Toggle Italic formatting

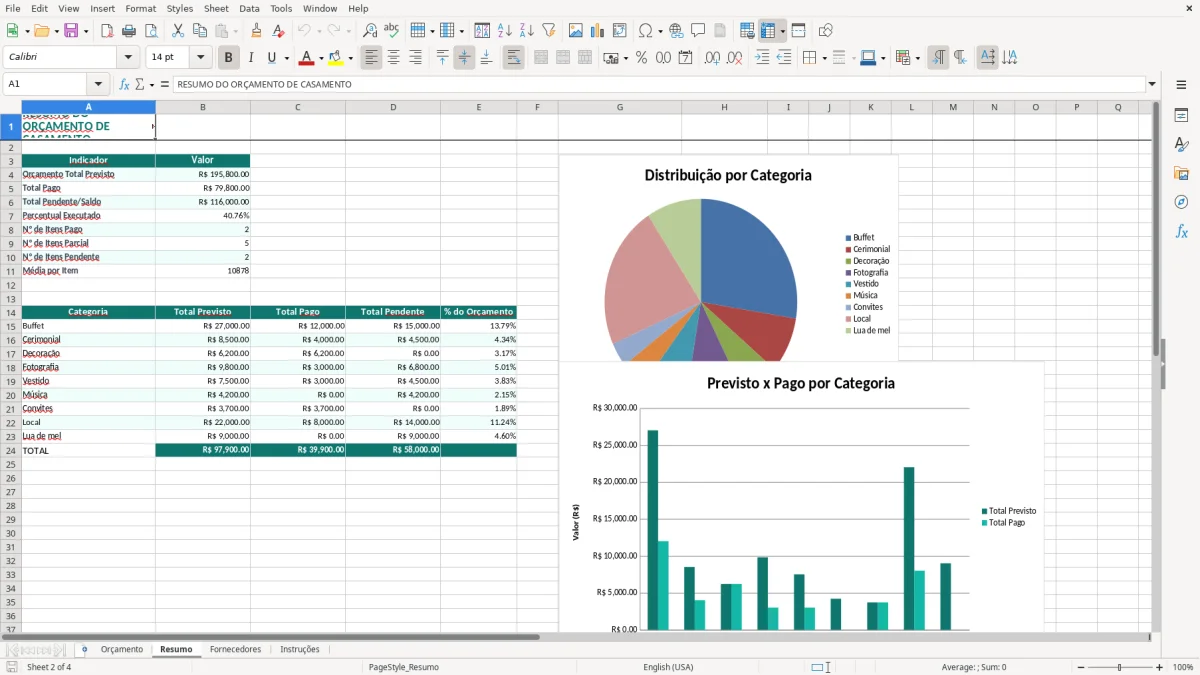250,58
